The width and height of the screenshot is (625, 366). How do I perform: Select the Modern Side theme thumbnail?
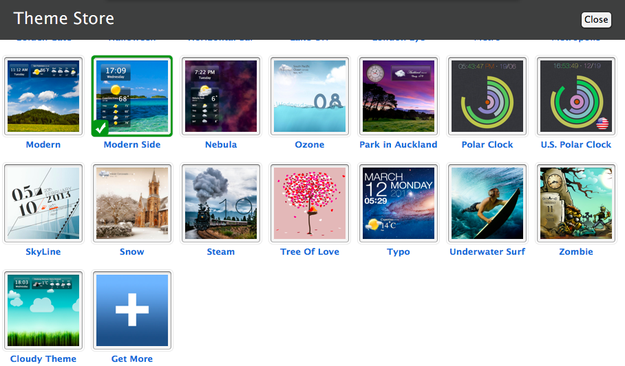coord(132,96)
